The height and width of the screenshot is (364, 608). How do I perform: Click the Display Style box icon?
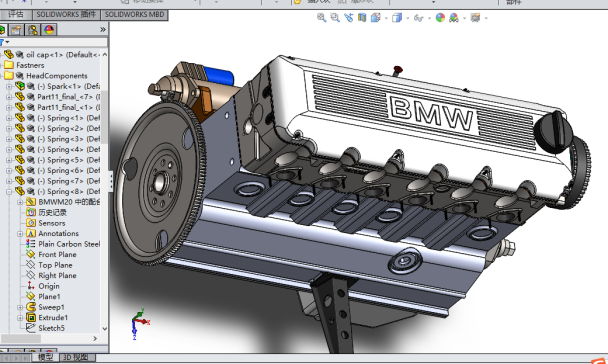point(397,17)
